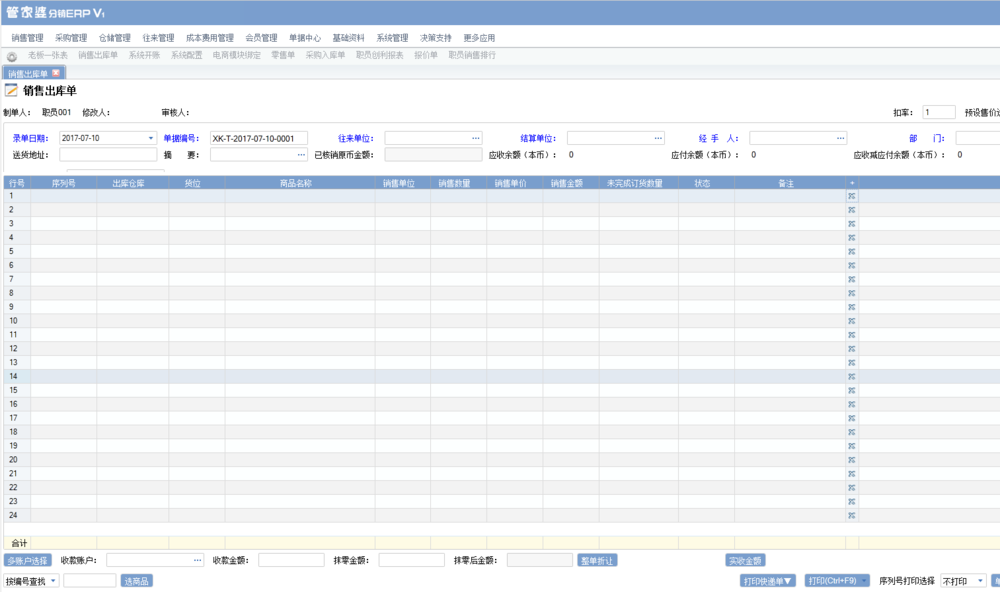Image resolution: width=1000 pixels, height=592 pixels.
Task: Click the row 13 delete icon
Action: click(851, 362)
